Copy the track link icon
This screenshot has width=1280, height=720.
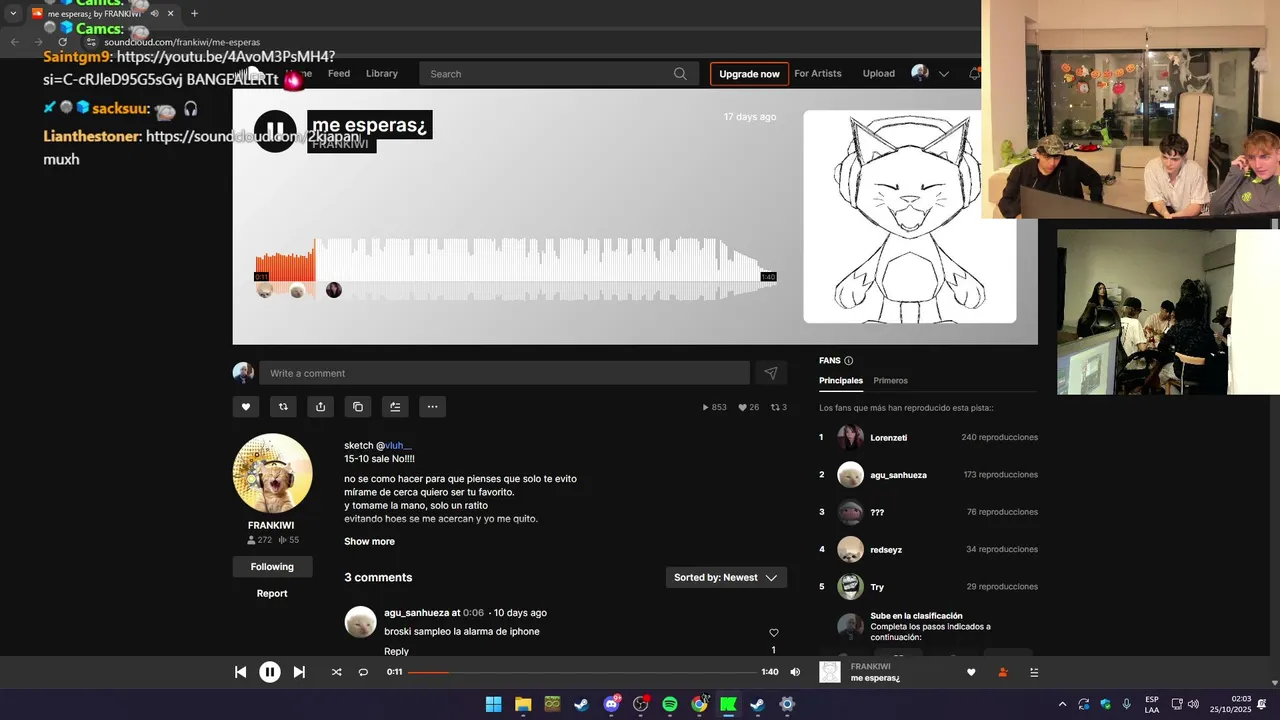pyautogui.click(x=358, y=406)
